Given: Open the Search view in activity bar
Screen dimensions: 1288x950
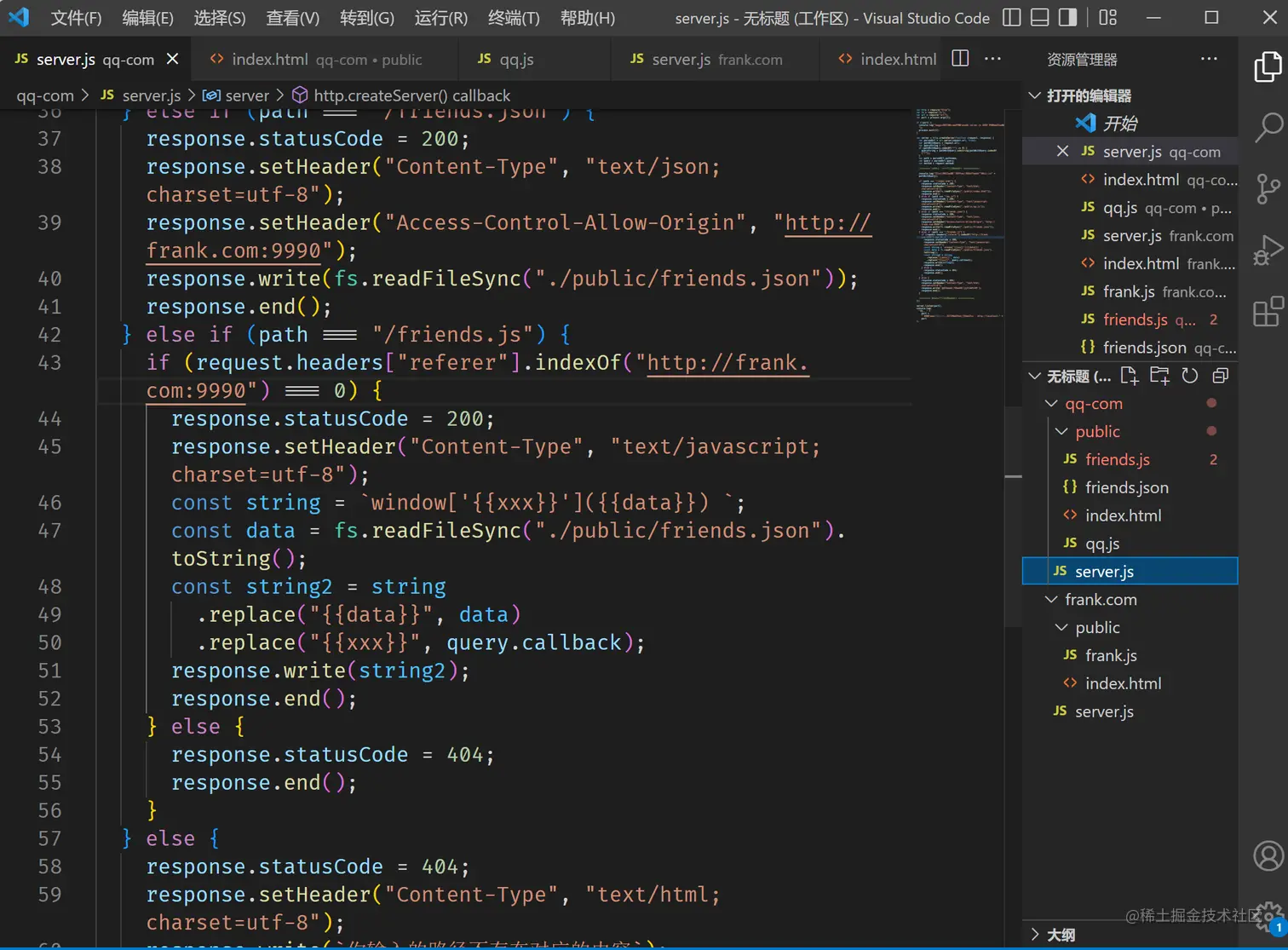Looking at the screenshot, I should [x=1268, y=128].
